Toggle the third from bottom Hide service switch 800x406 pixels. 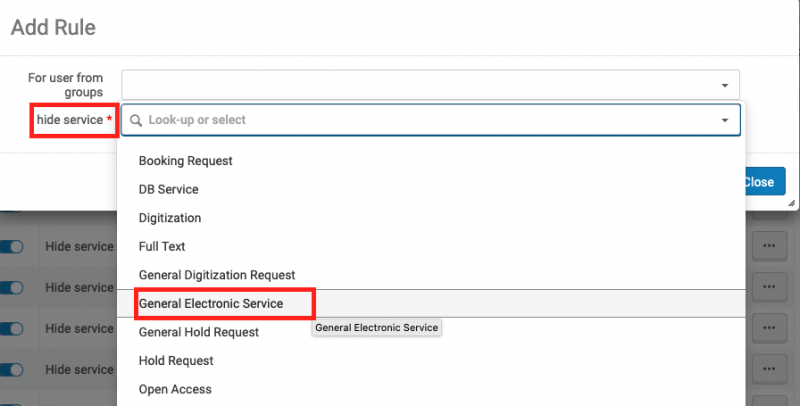click(12, 288)
